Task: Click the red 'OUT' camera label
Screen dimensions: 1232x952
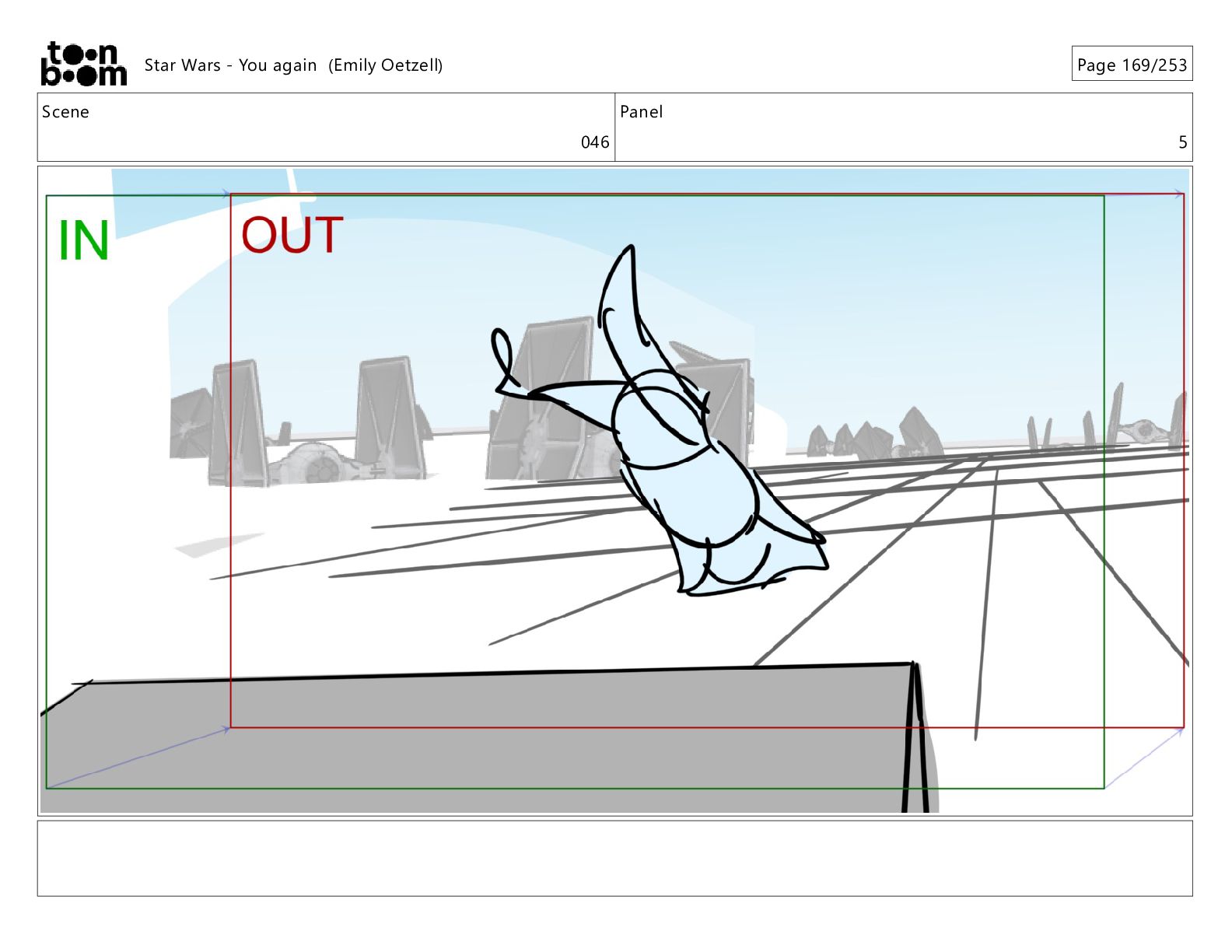Action: coord(292,235)
